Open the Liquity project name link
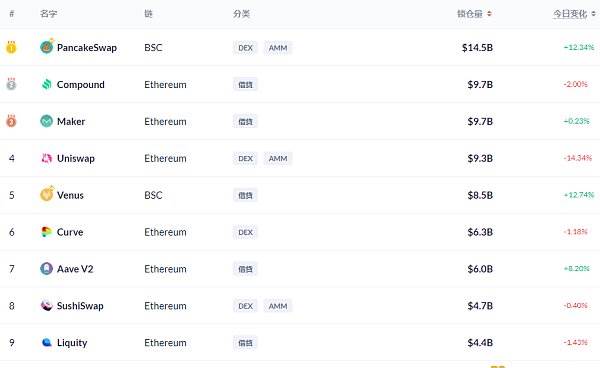Viewport: 600px width, 368px height. (72, 343)
